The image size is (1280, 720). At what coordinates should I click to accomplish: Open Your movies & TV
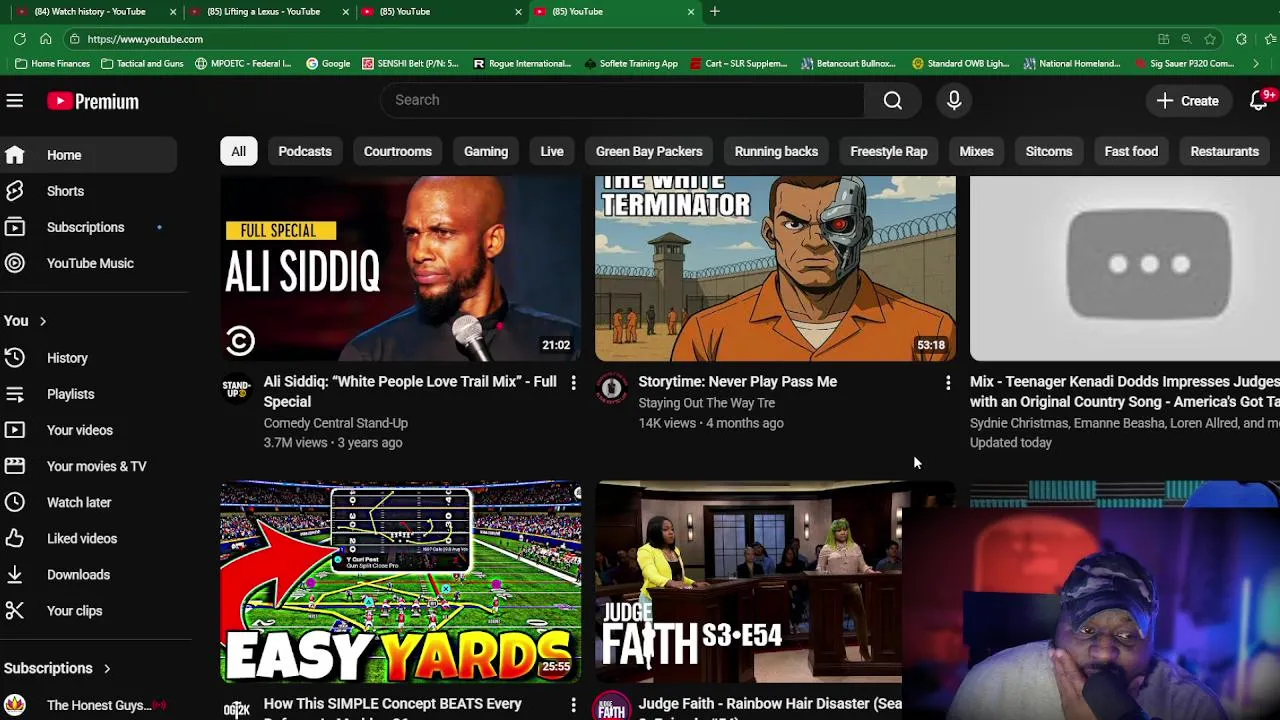[96, 466]
